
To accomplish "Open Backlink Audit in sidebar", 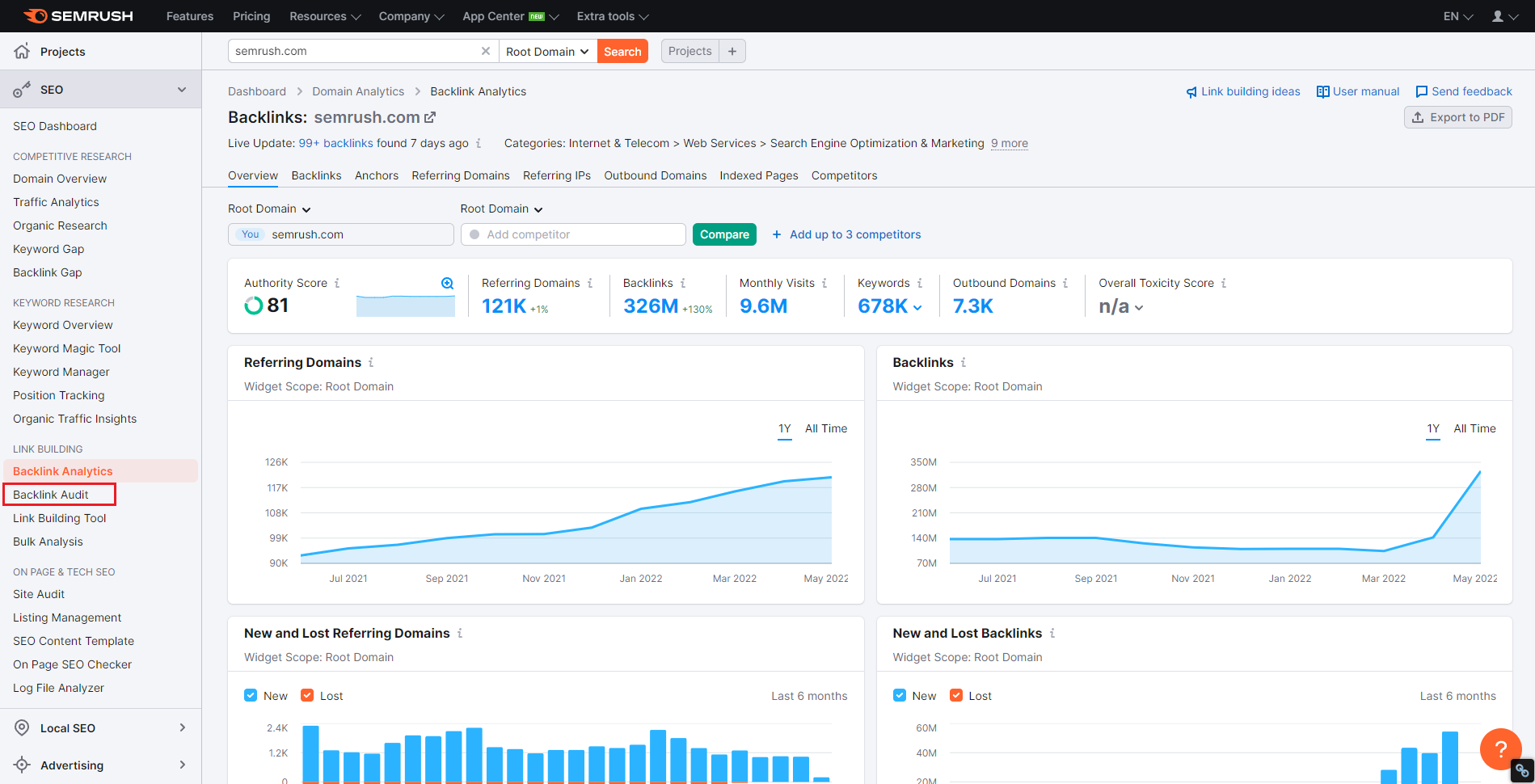I will tap(51, 495).
